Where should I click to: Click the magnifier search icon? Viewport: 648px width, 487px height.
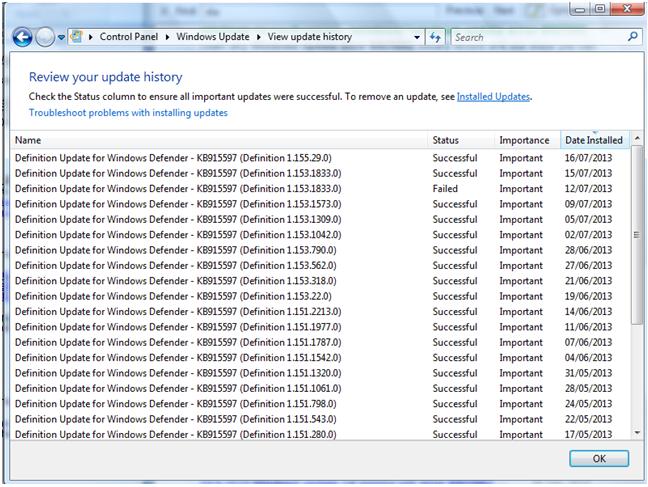click(633, 37)
